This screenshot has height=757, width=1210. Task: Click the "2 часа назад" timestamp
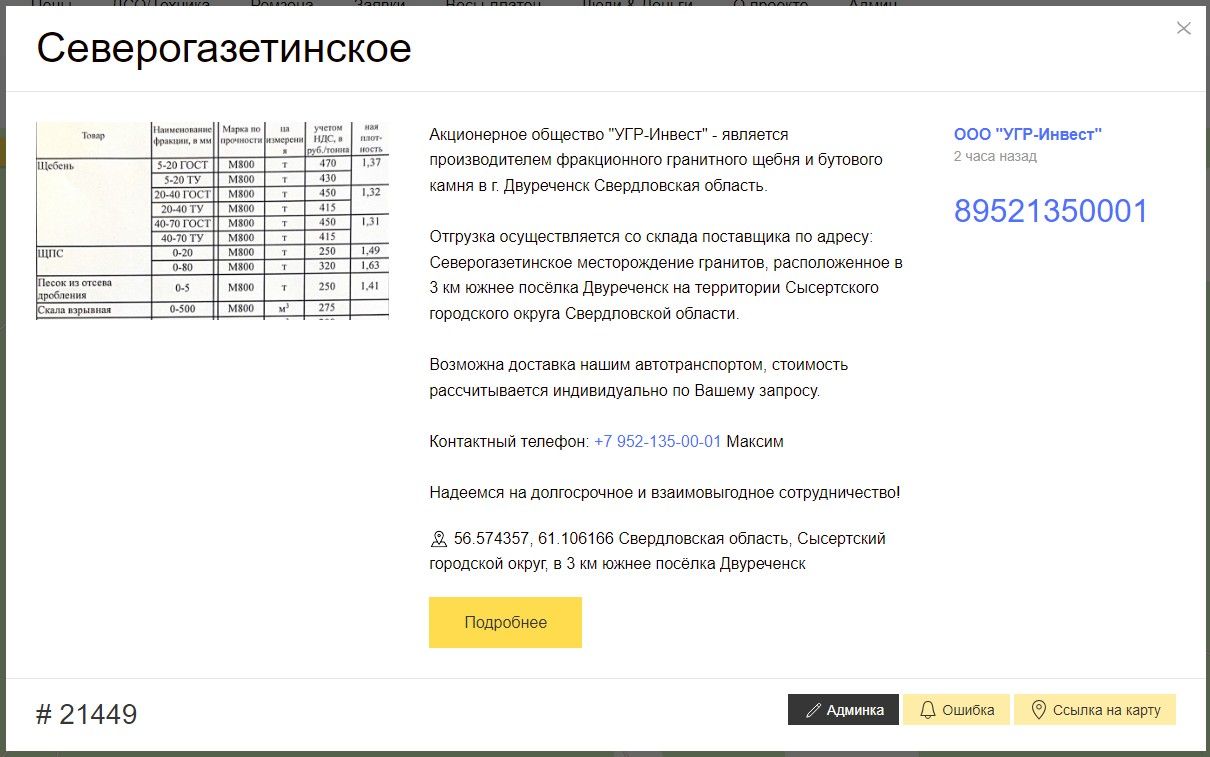pyautogui.click(x=995, y=156)
